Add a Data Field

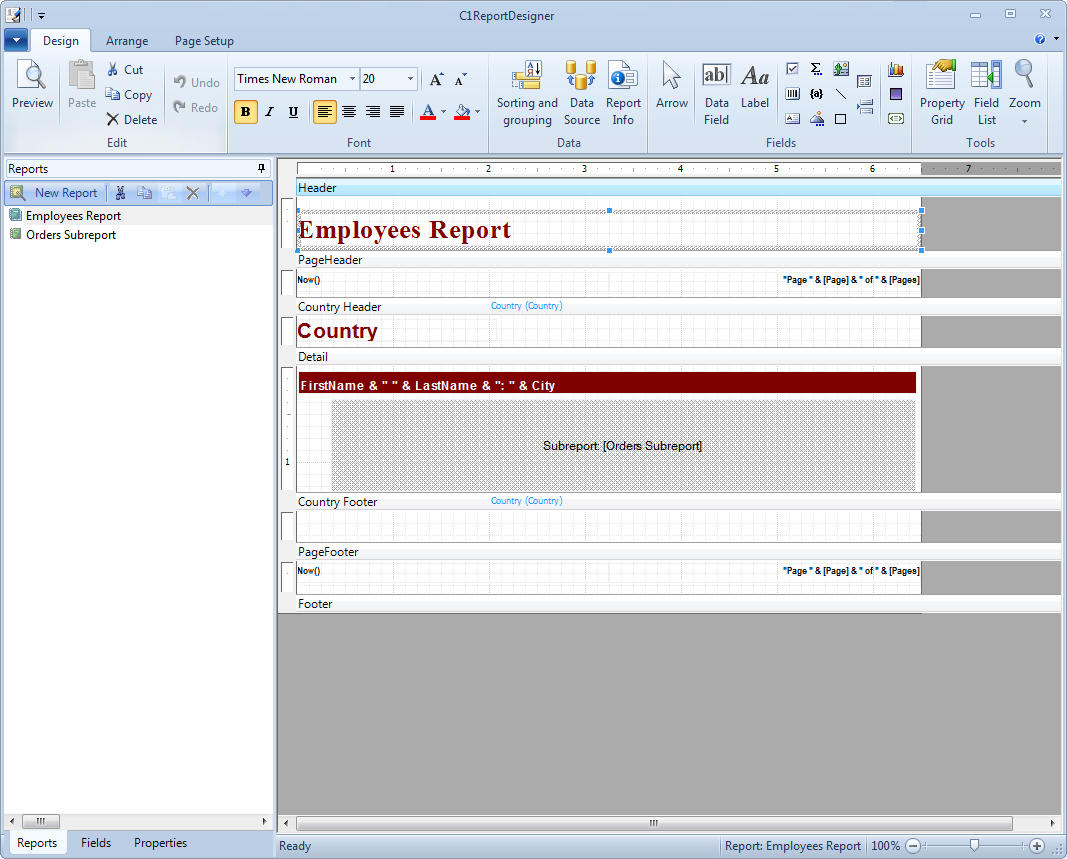(x=716, y=94)
